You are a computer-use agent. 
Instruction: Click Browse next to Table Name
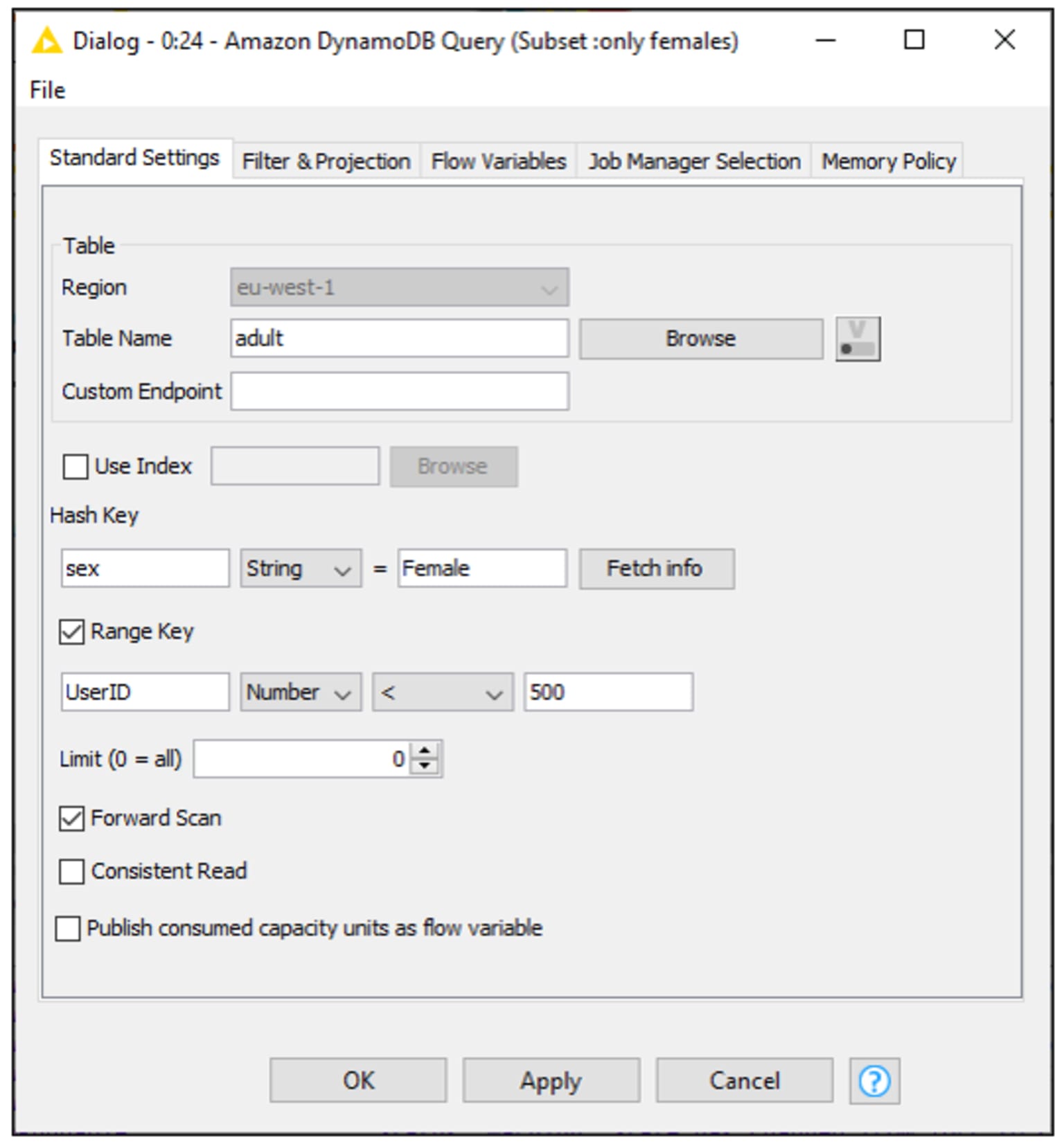[x=701, y=339]
